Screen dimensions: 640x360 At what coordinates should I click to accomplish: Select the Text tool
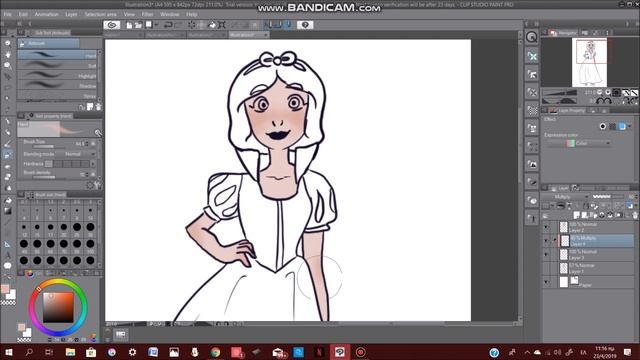tap(8, 255)
